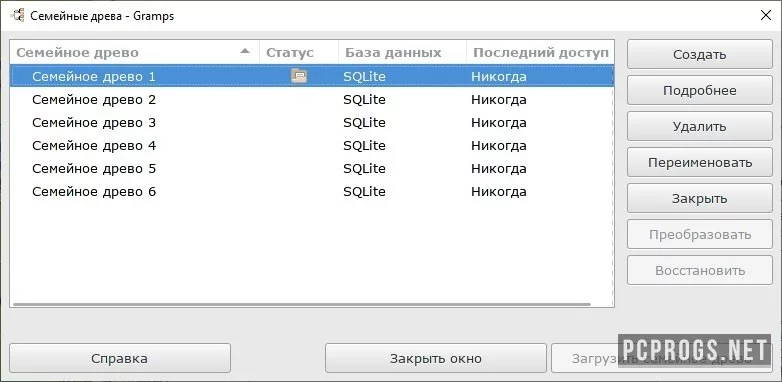
Task: Open Подробнее for the selected tree
Action: click(699, 90)
